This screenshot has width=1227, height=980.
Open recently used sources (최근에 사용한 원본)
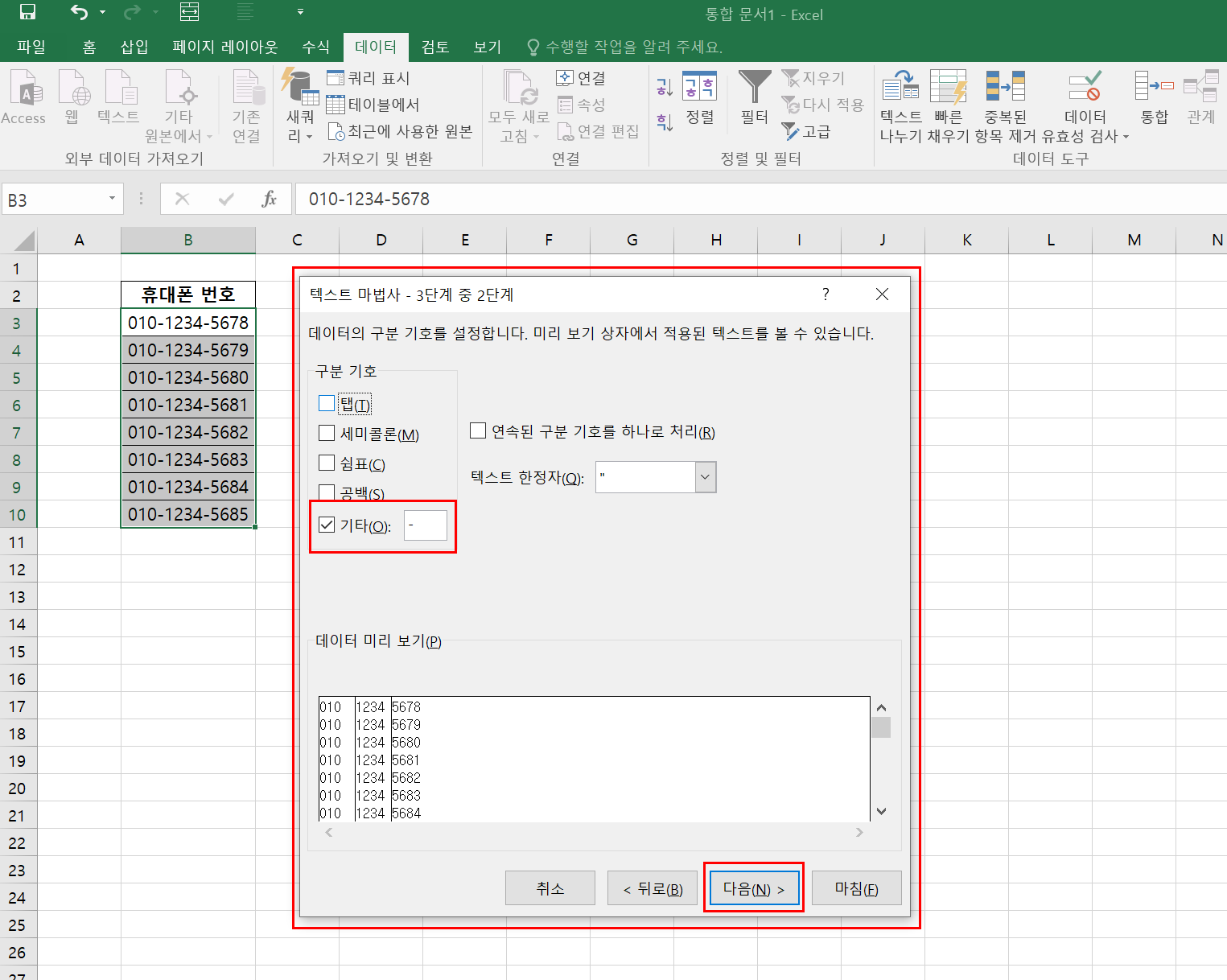point(400,131)
